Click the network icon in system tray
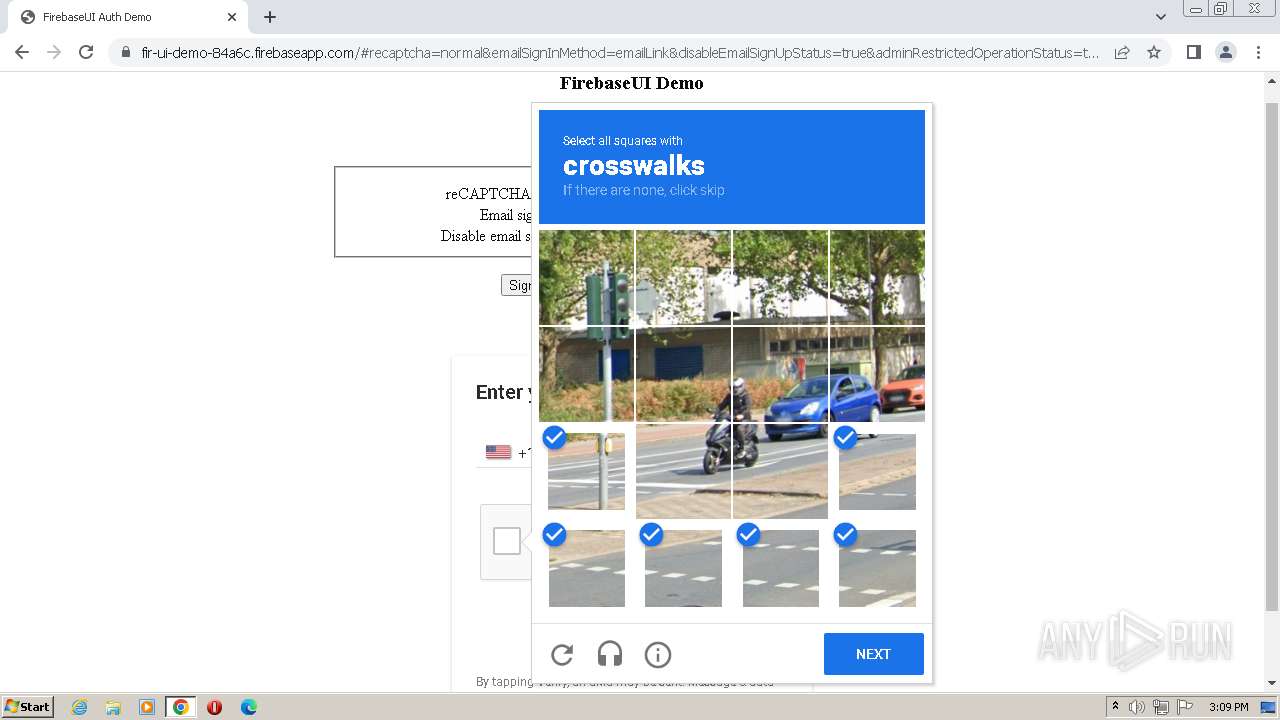Screen dimensions: 1280x720 [x=1161, y=707]
